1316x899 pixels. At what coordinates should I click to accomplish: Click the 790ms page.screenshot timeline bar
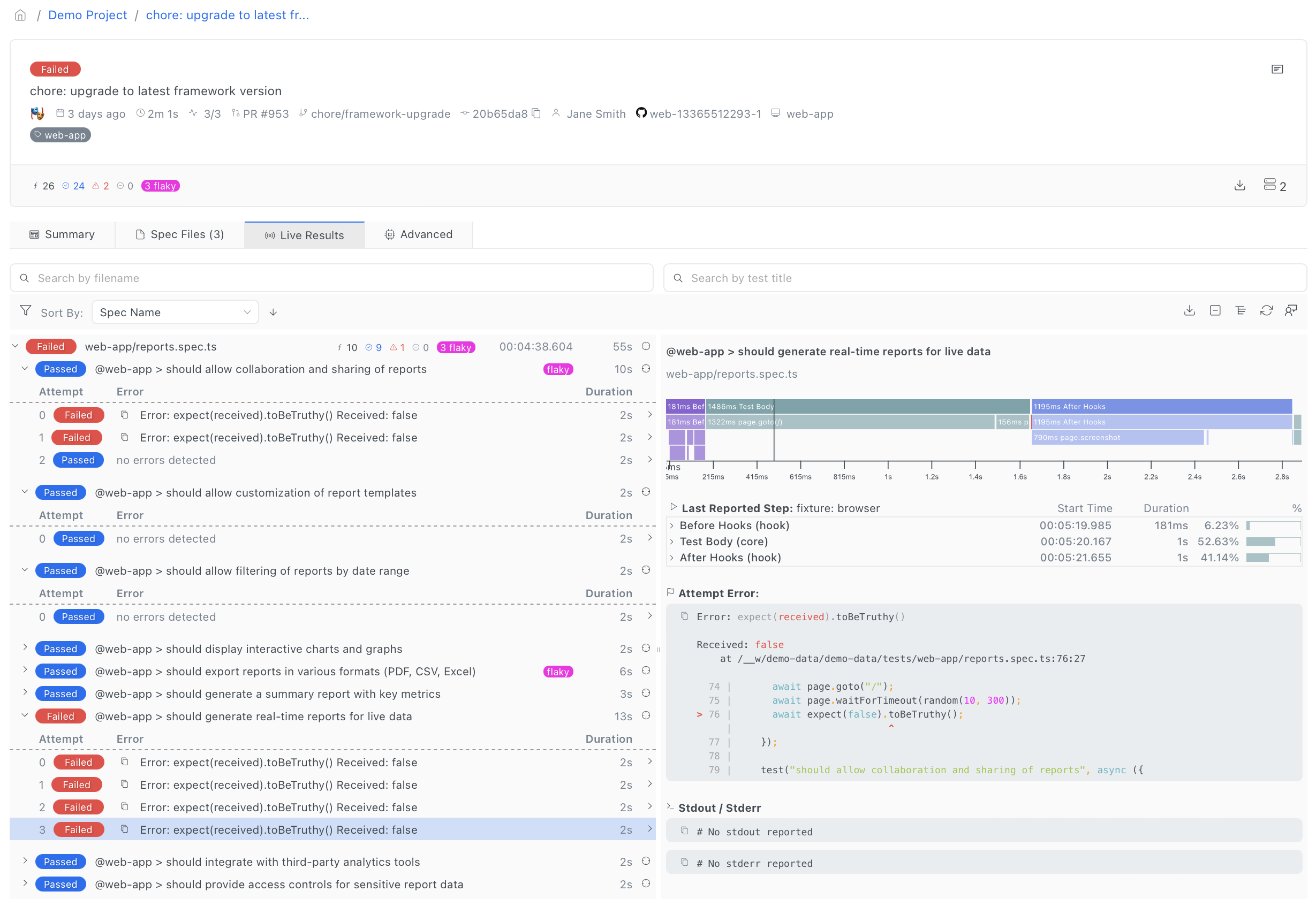(x=1117, y=437)
